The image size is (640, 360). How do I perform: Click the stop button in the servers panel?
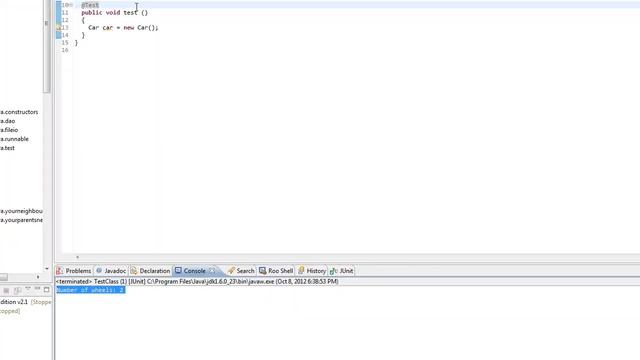tap(6, 290)
